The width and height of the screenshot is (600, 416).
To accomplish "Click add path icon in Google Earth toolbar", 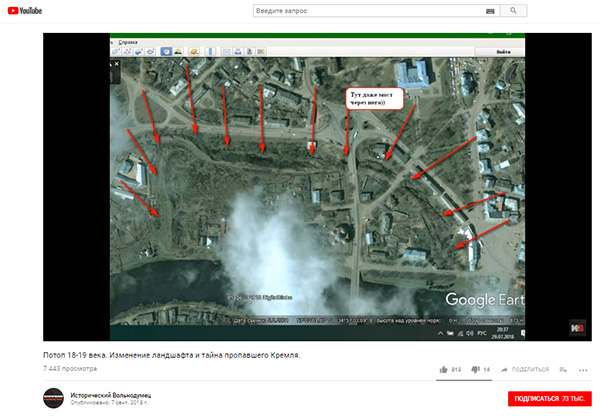I will click(x=127, y=52).
